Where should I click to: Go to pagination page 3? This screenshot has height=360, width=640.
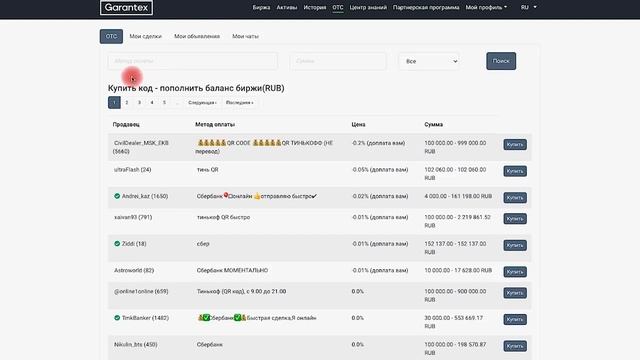(x=139, y=102)
